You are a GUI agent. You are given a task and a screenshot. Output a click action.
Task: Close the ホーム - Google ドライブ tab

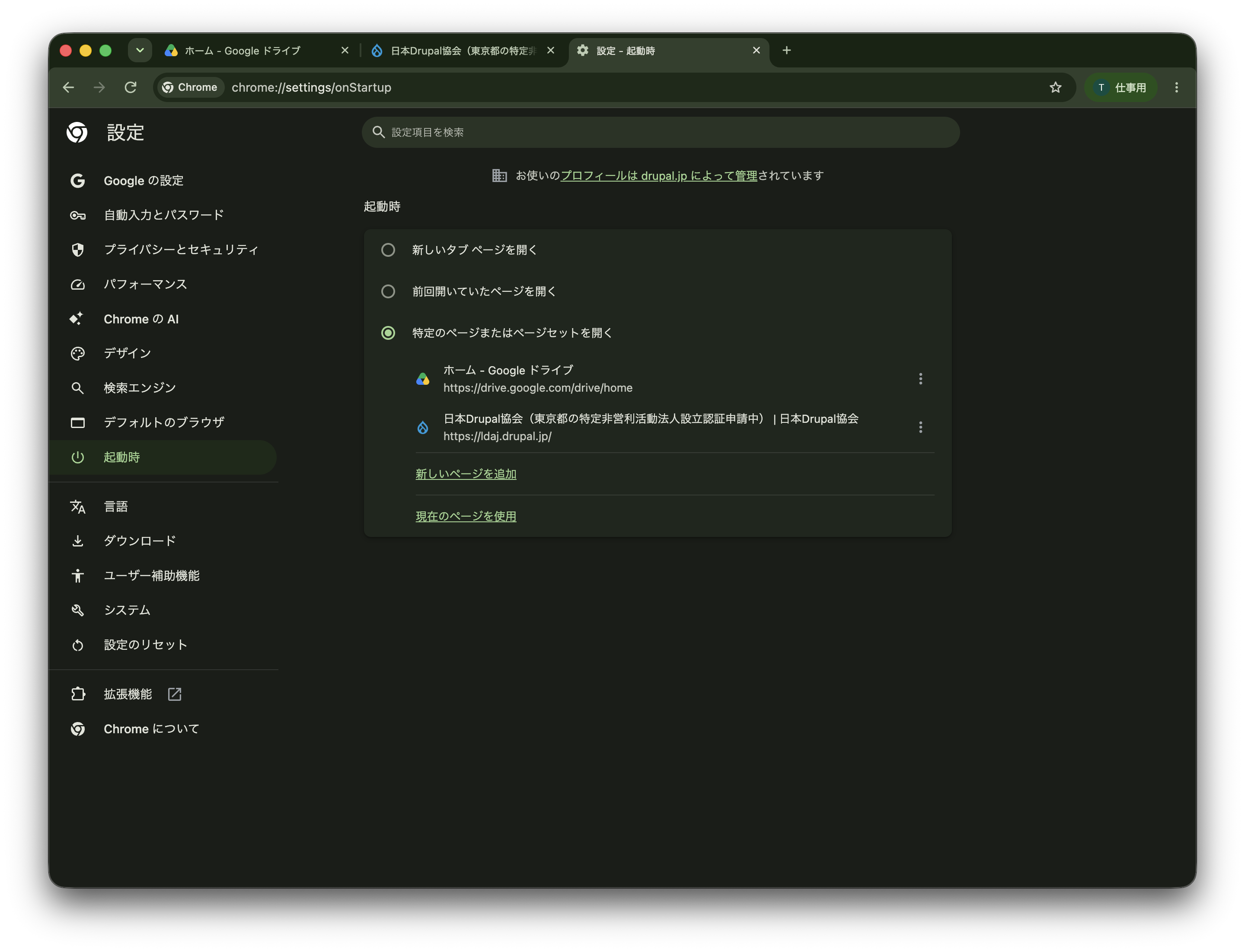tap(345, 51)
